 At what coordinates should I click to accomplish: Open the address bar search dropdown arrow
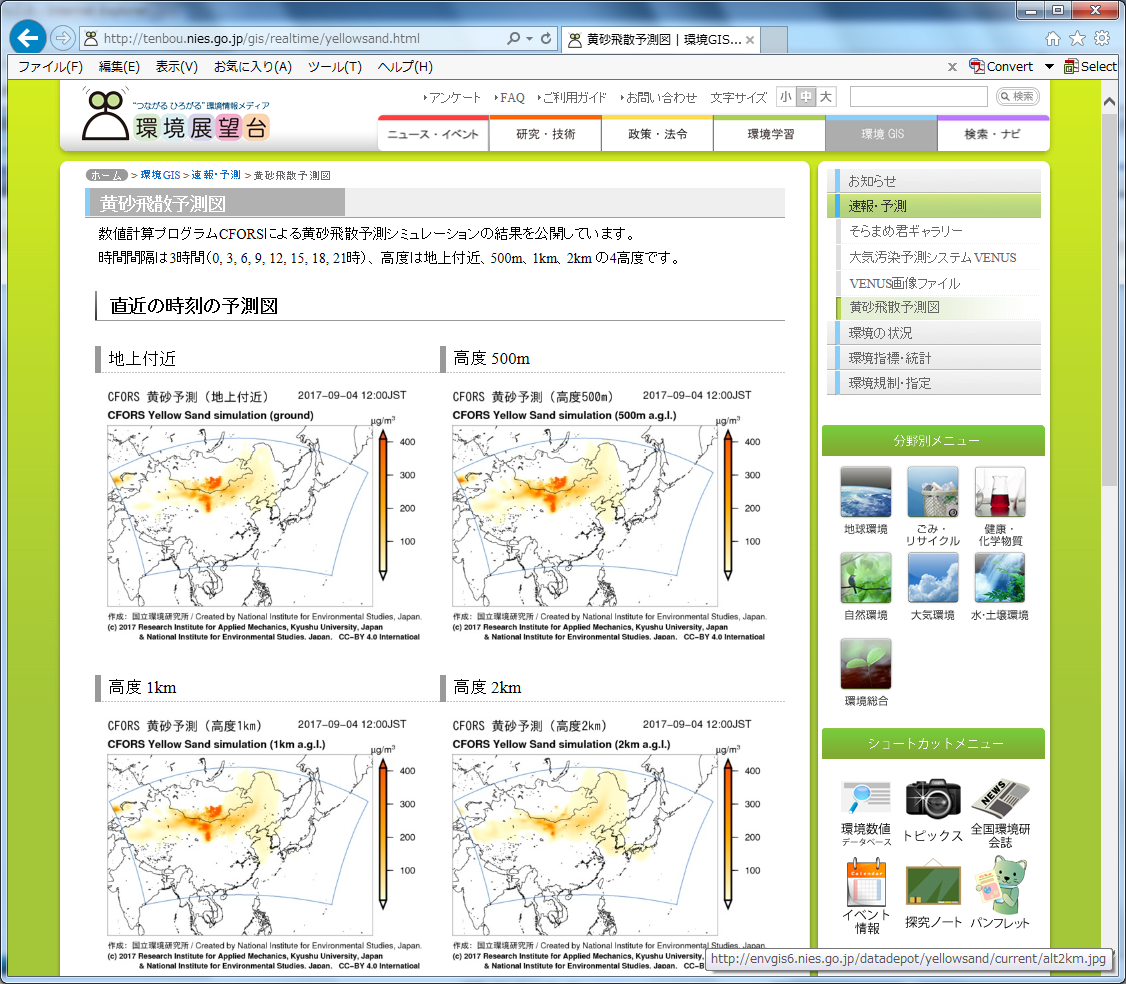pos(529,39)
